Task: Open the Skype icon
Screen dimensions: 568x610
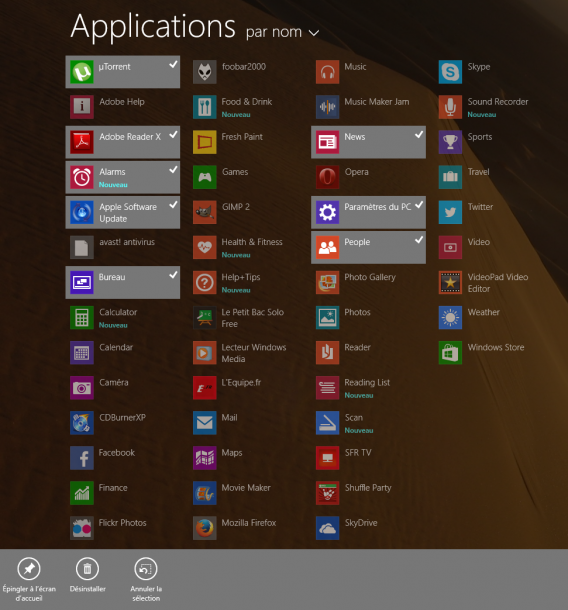Action: tap(451, 72)
